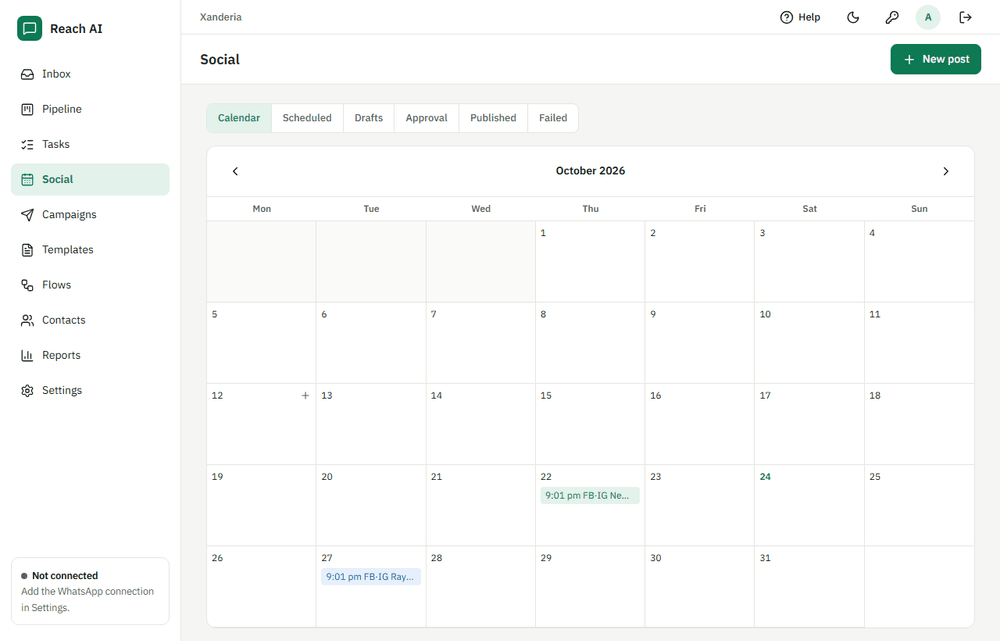Open Campaigns in the sidebar

coord(91,214)
